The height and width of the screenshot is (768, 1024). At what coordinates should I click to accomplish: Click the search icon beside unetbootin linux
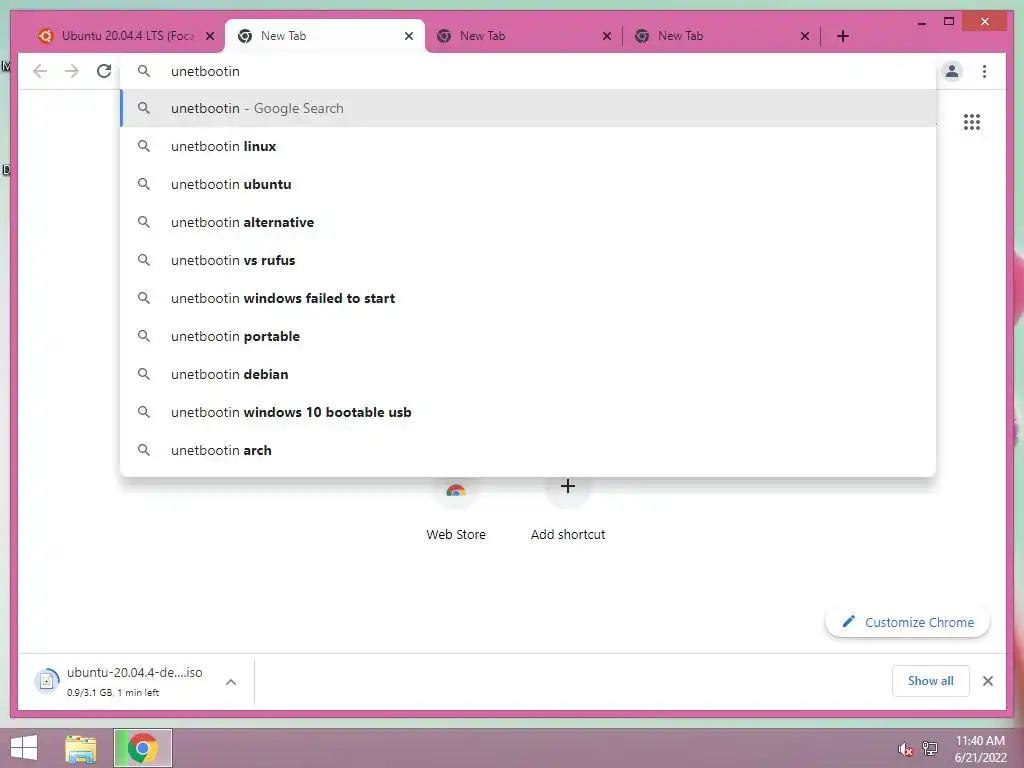pyautogui.click(x=144, y=146)
